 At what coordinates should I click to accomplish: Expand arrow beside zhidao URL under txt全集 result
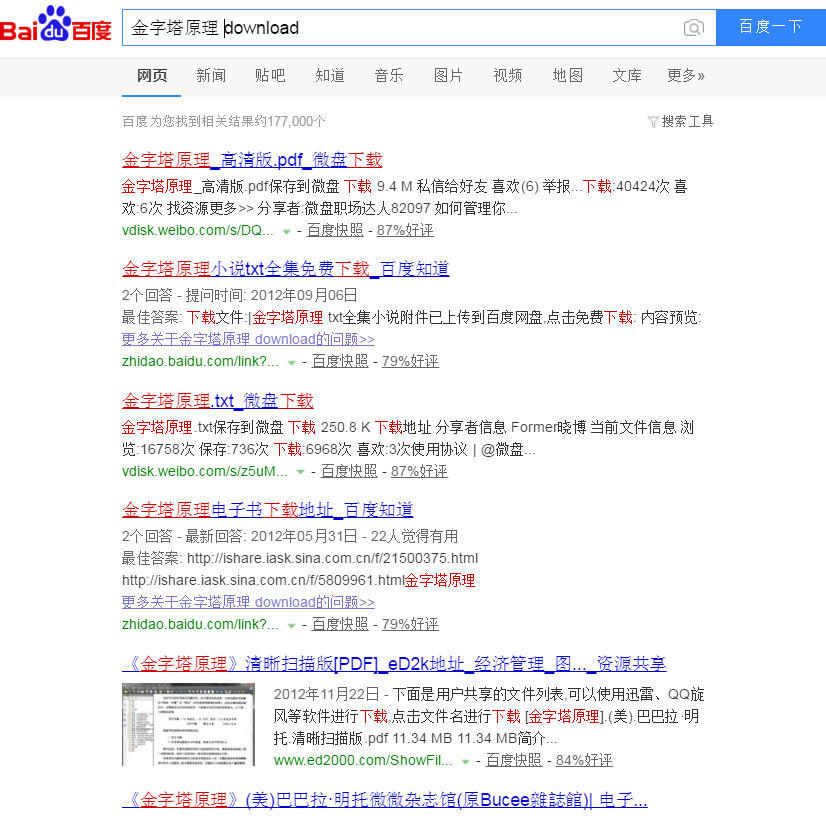(x=291, y=362)
